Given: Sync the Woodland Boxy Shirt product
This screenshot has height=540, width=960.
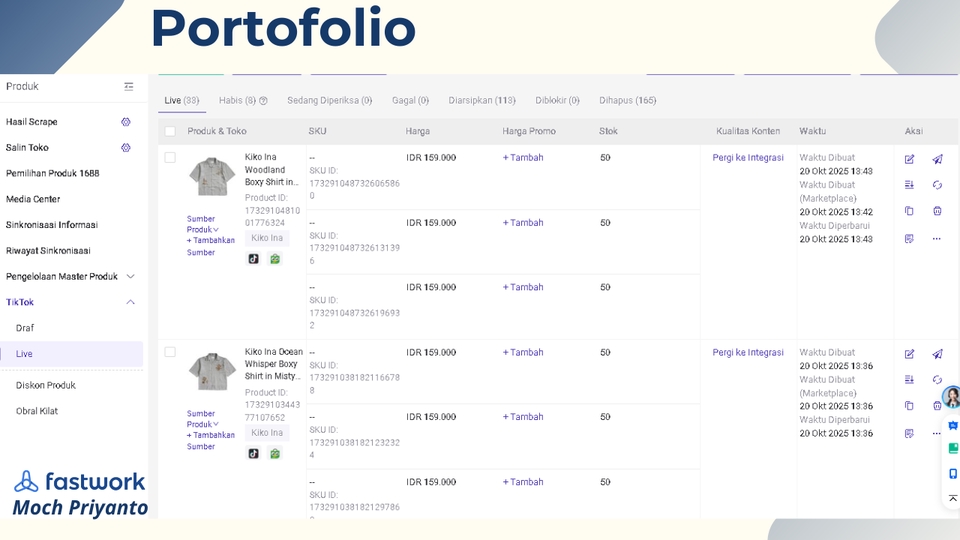Looking at the screenshot, I should pos(937,185).
